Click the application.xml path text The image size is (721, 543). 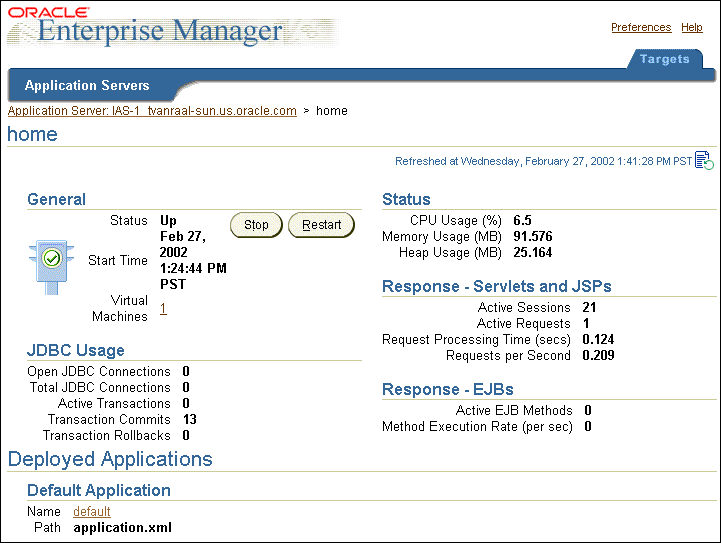[122, 528]
